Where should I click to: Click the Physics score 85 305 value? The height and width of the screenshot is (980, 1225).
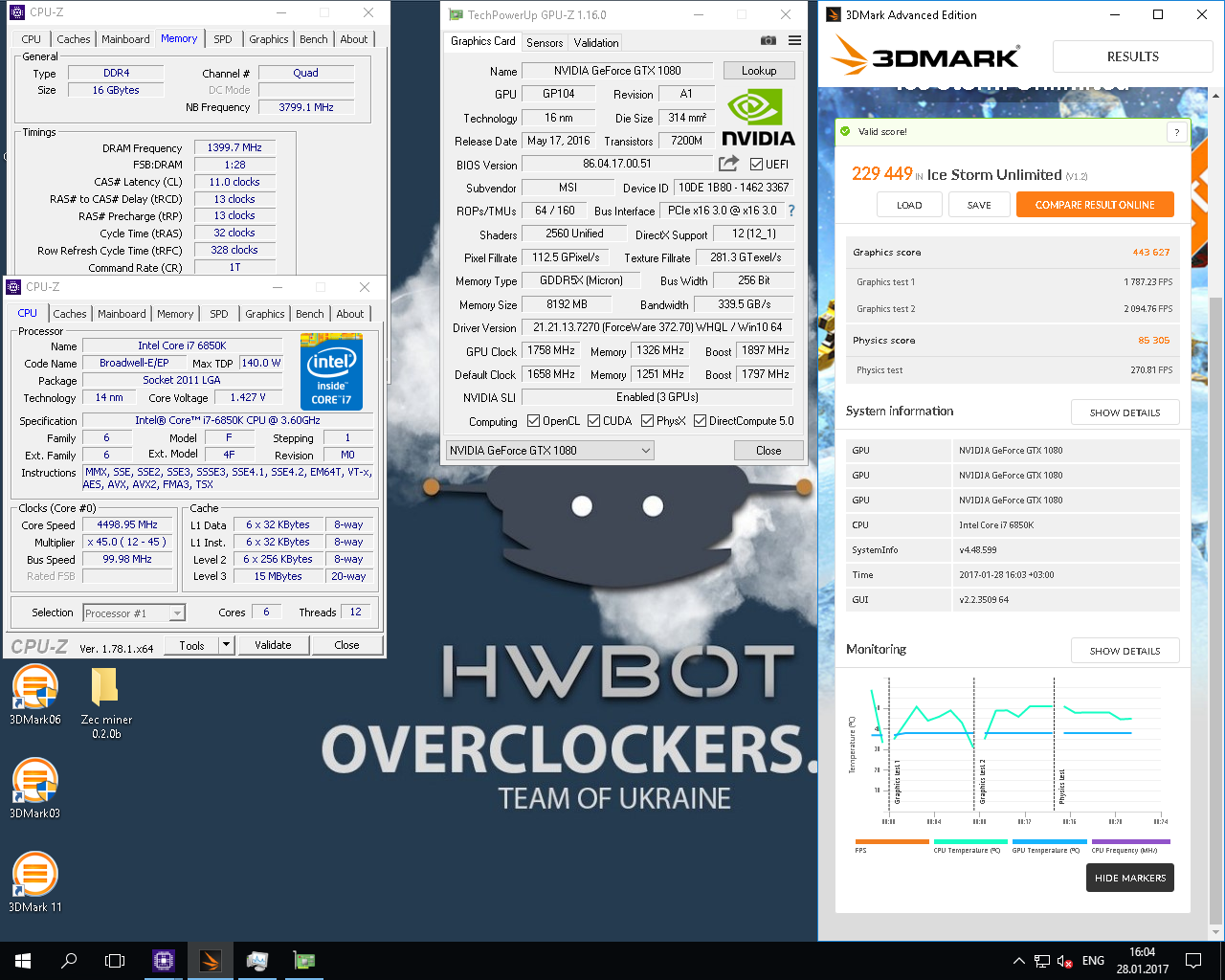coord(1153,341)
